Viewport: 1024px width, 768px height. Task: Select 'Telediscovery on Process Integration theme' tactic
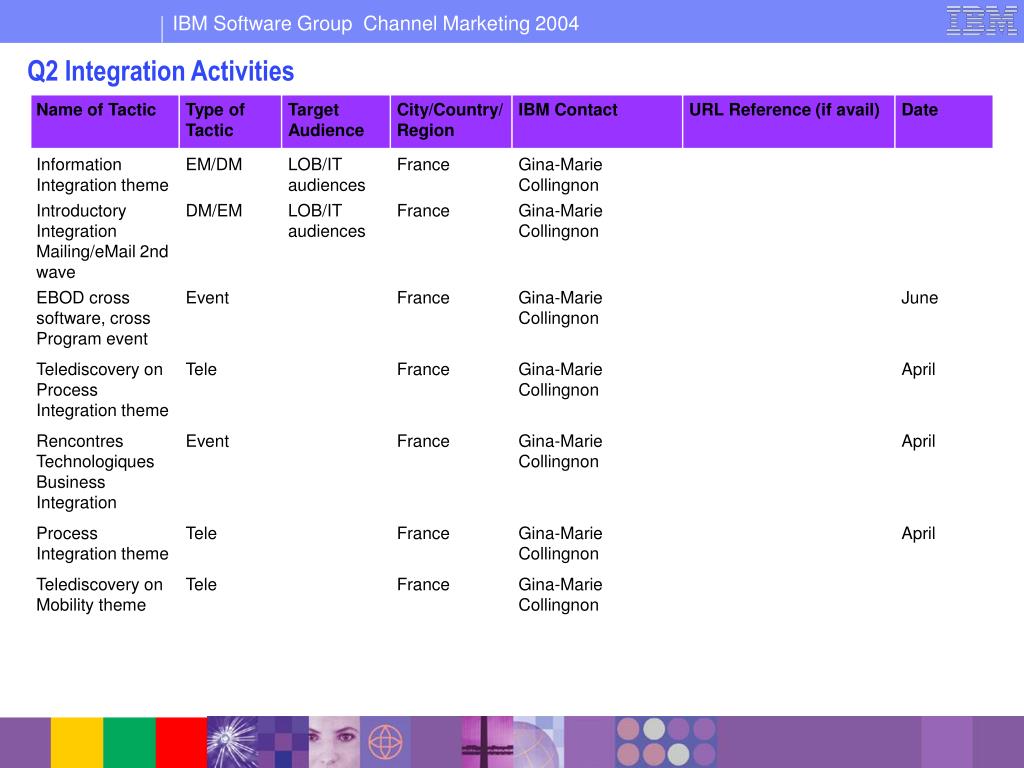click(103, 390)
